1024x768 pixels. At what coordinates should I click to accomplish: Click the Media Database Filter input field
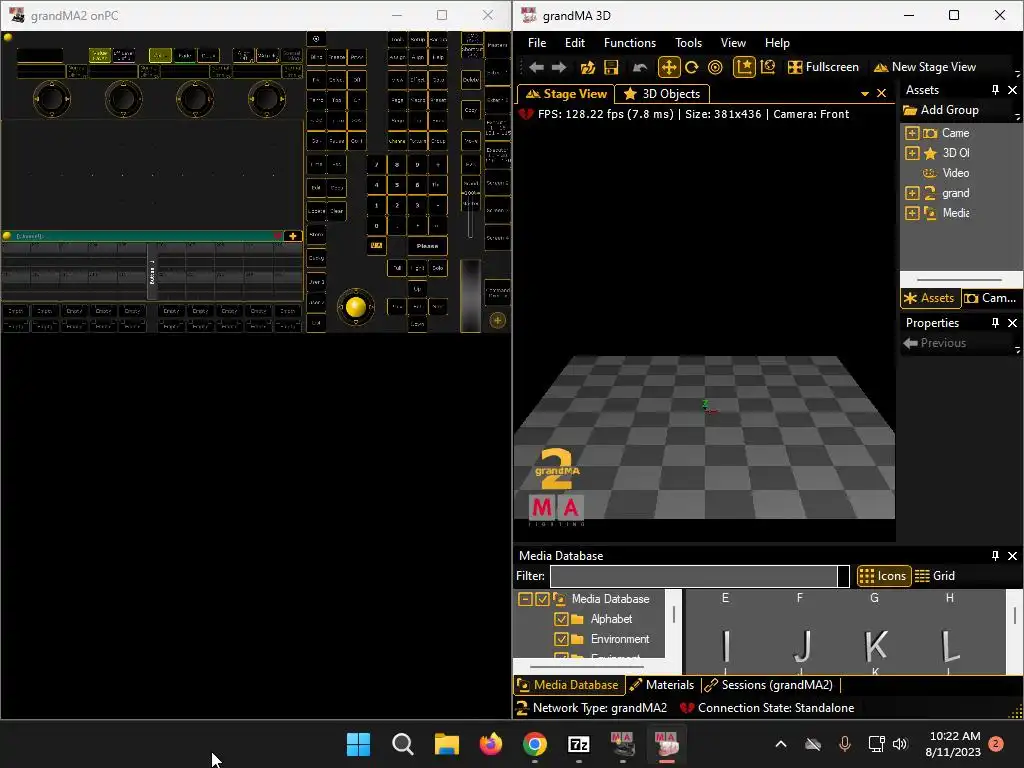pyautogui.click(x=695, y=576)
